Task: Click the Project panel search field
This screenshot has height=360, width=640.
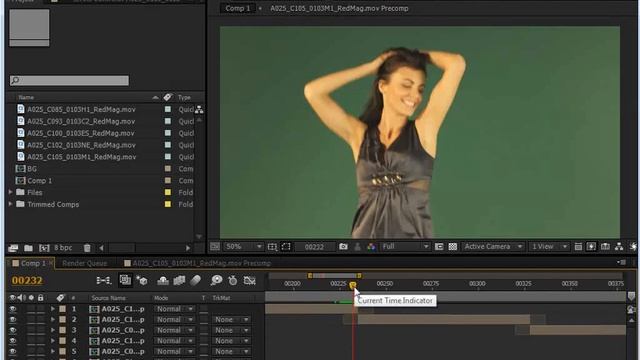Action: [x=69, y=80]
